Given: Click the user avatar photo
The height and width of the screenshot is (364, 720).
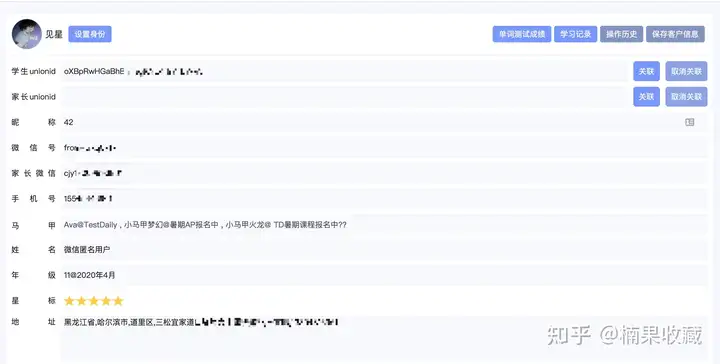Looking at the screenshot, I should point(27,34).
